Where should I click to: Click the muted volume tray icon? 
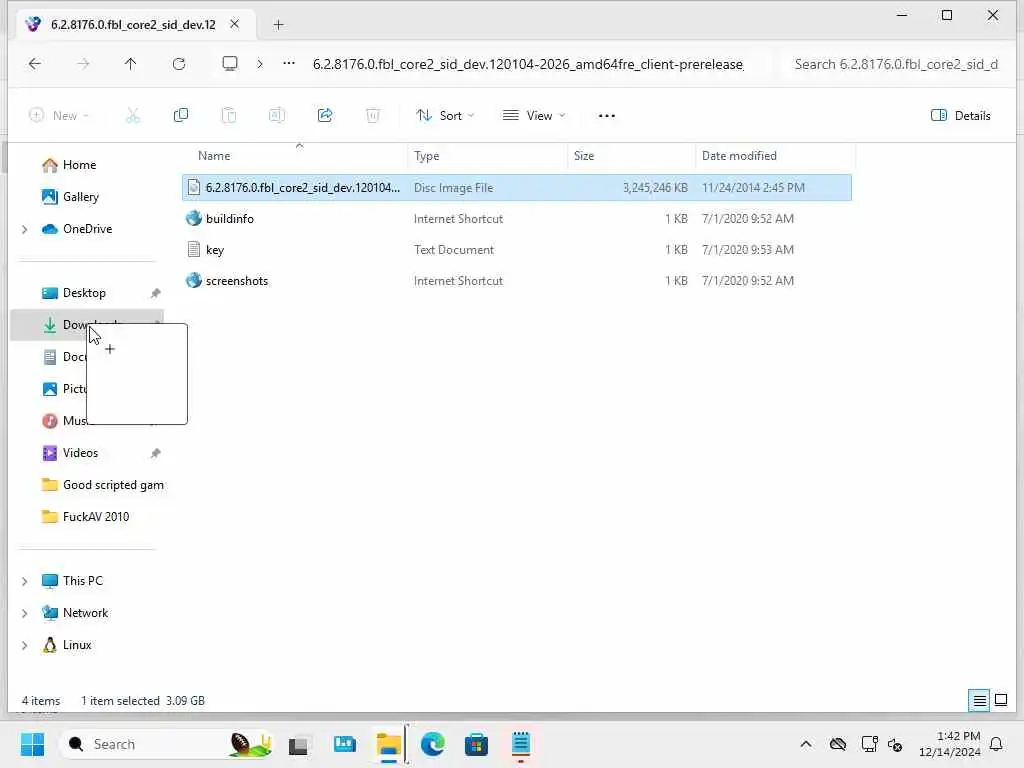pos(895,744)
